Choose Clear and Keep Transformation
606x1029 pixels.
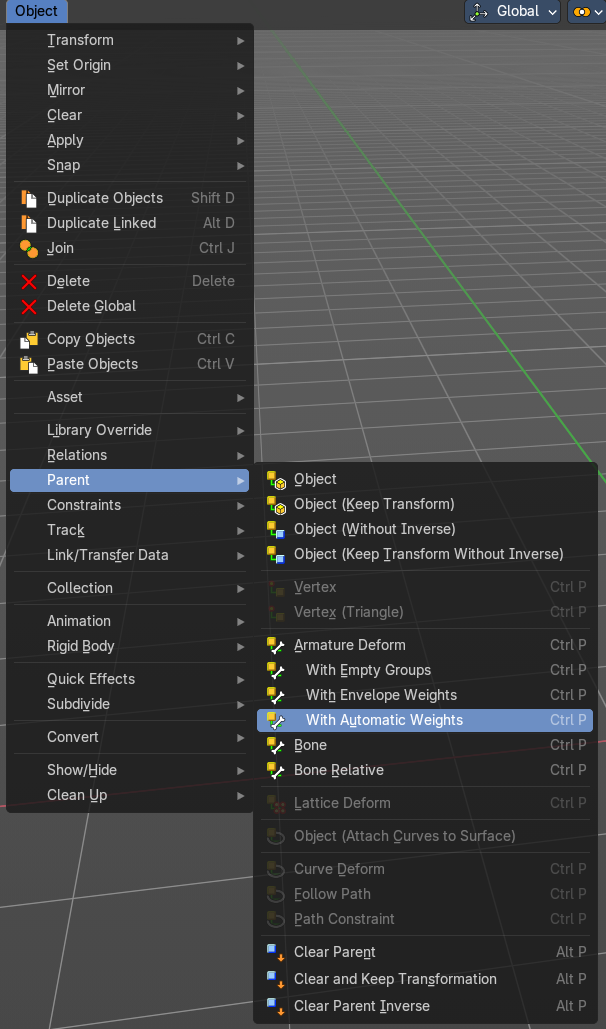[x=425, y=979]
